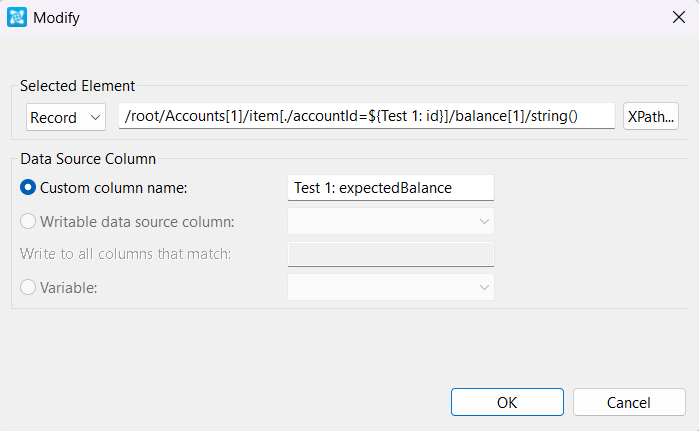This screenshot has height=431, width=699.
Task: Confirm the dialog with OK
Action: (x=507, y=402)
